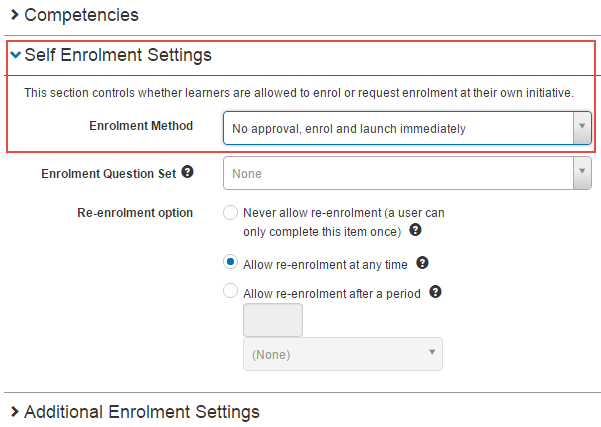Click the down chevron beside Self Enrolment Settings
This screenshot has width=601, height=427.
tap(15, 56)
